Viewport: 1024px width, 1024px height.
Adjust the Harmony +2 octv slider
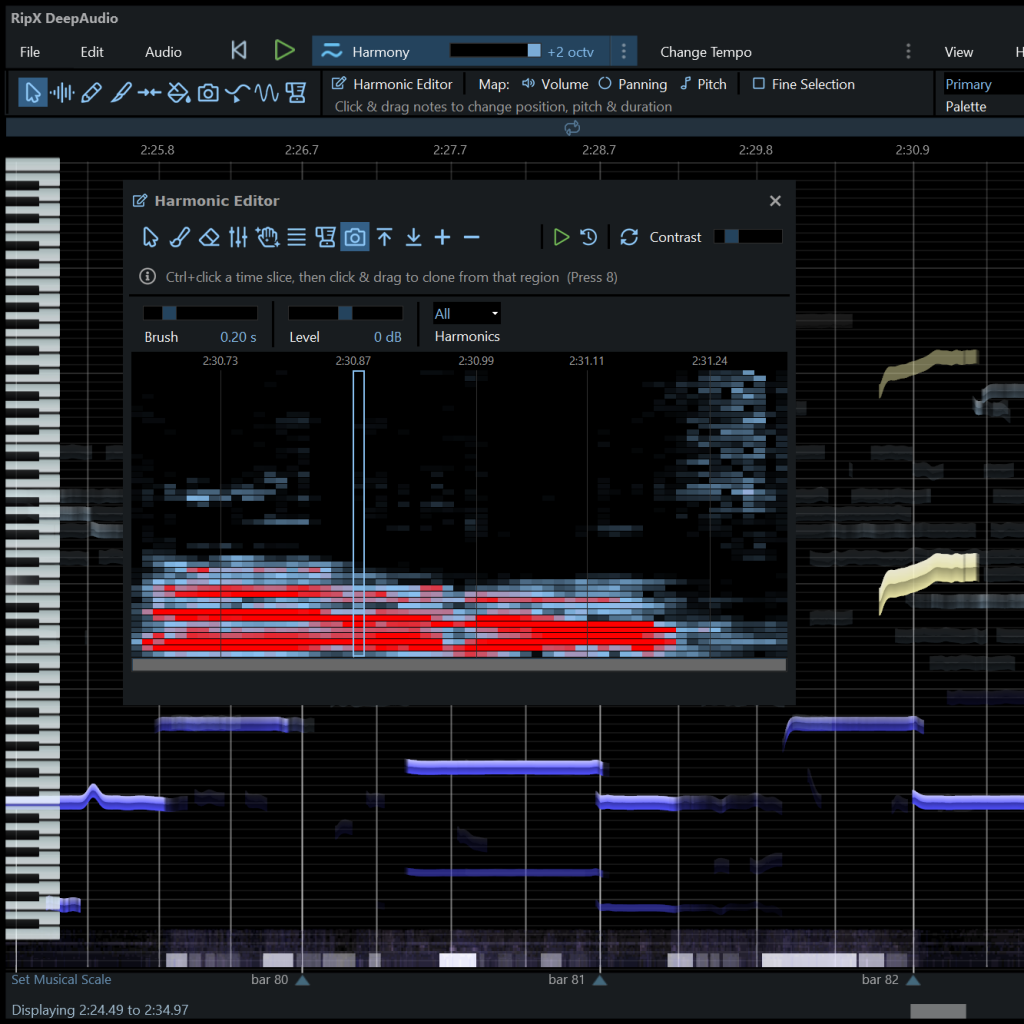(495, 51)
